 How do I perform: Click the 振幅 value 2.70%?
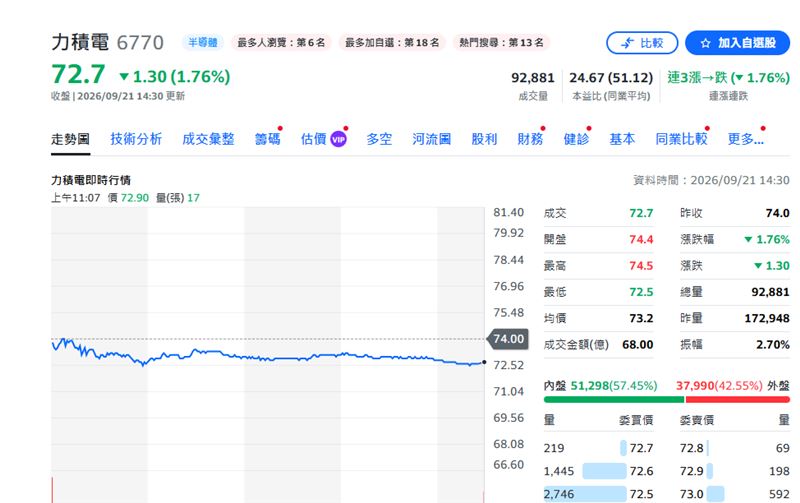(772, 345)
